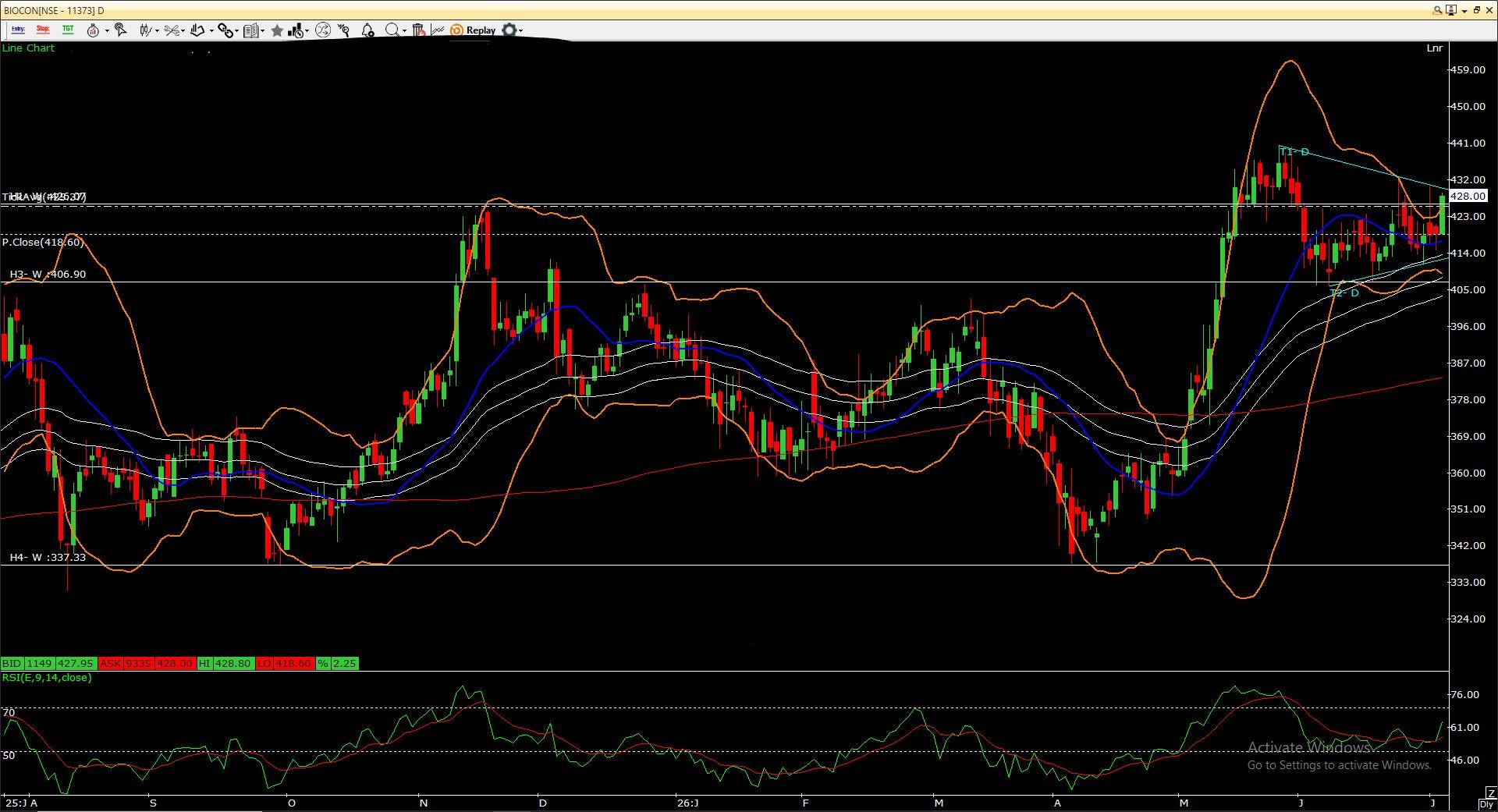This screenshot has width=1498, height=812.
Task: Select the TGT target marker tool
Action: pos(68,30)
